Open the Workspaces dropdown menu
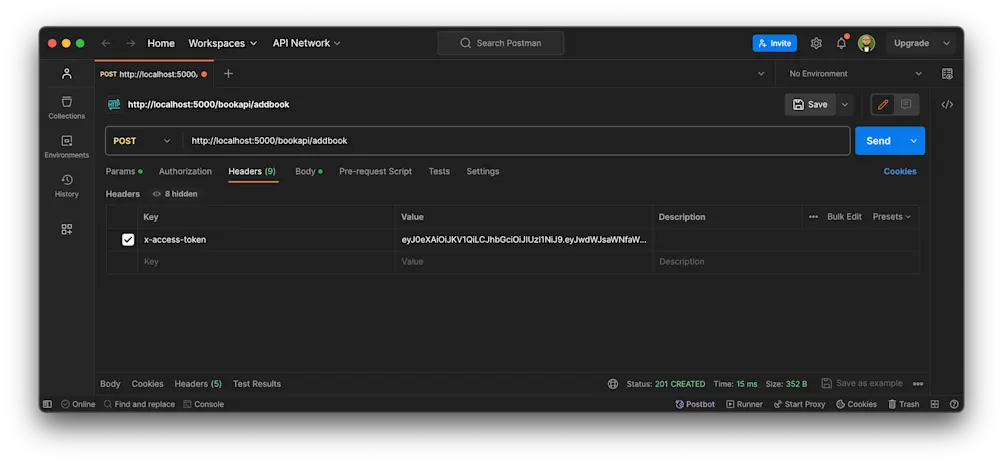1003x464 pixels. 223,43
